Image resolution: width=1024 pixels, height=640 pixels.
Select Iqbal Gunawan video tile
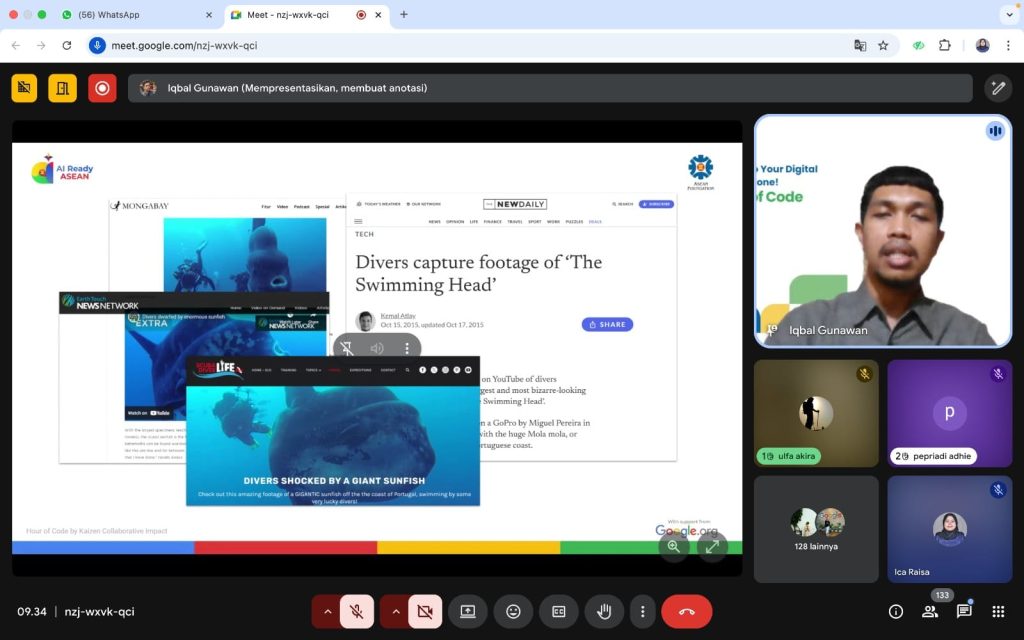883,231
